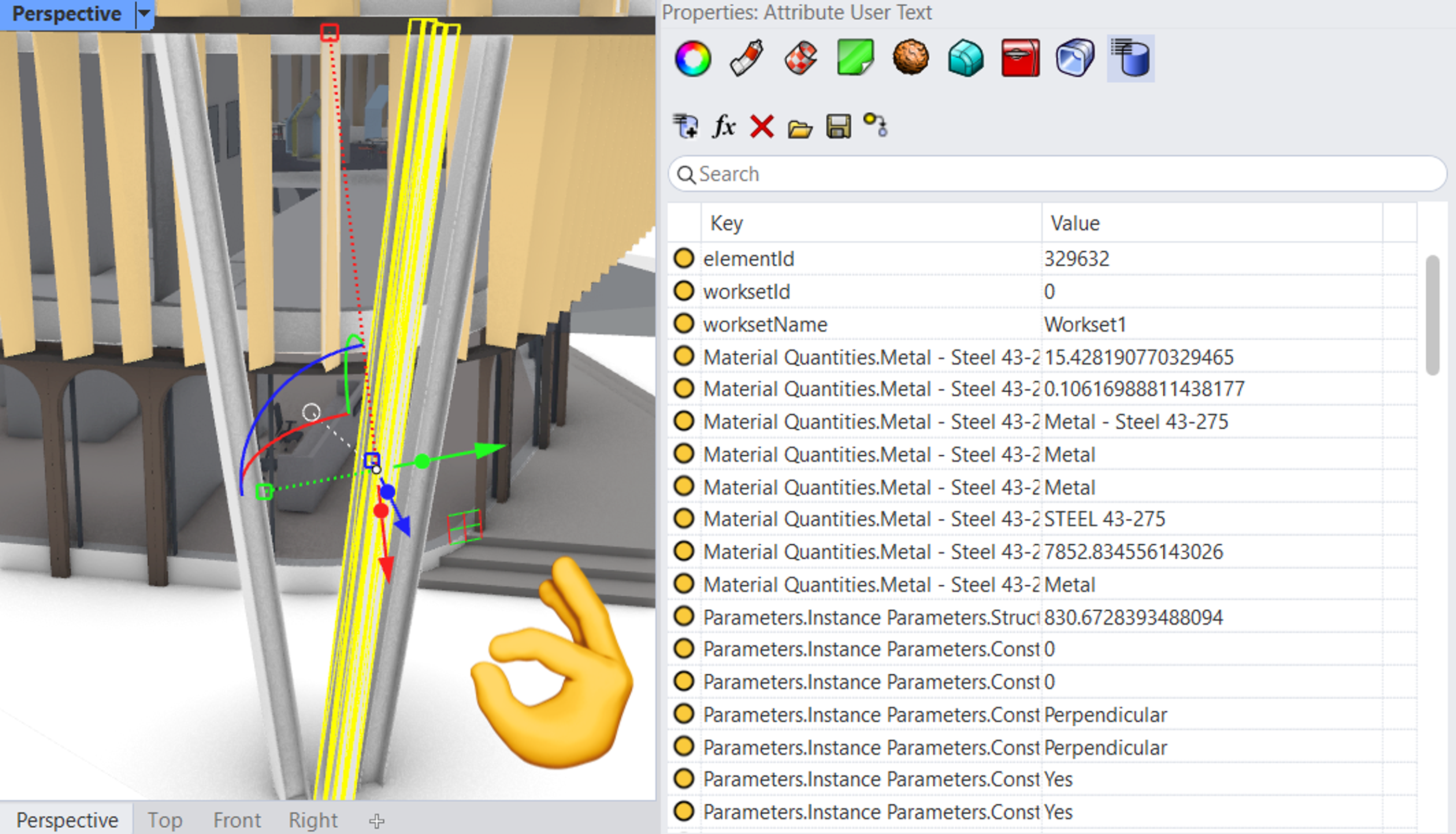Click the user text list scrollbar thumb
Screen dimensions: 1456x834
[x=1433, y=314]
